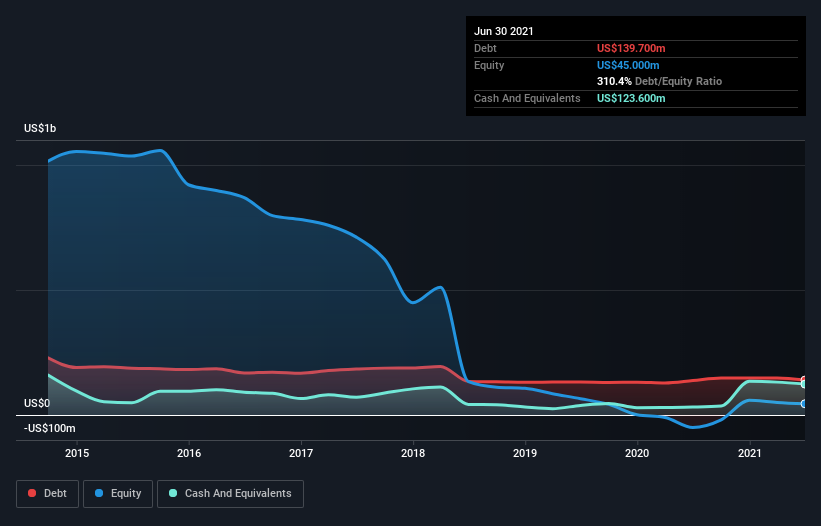Click the 2020 x-axis label
The height and width of the screenshot is (526, 821).
(x=637, y=453)
